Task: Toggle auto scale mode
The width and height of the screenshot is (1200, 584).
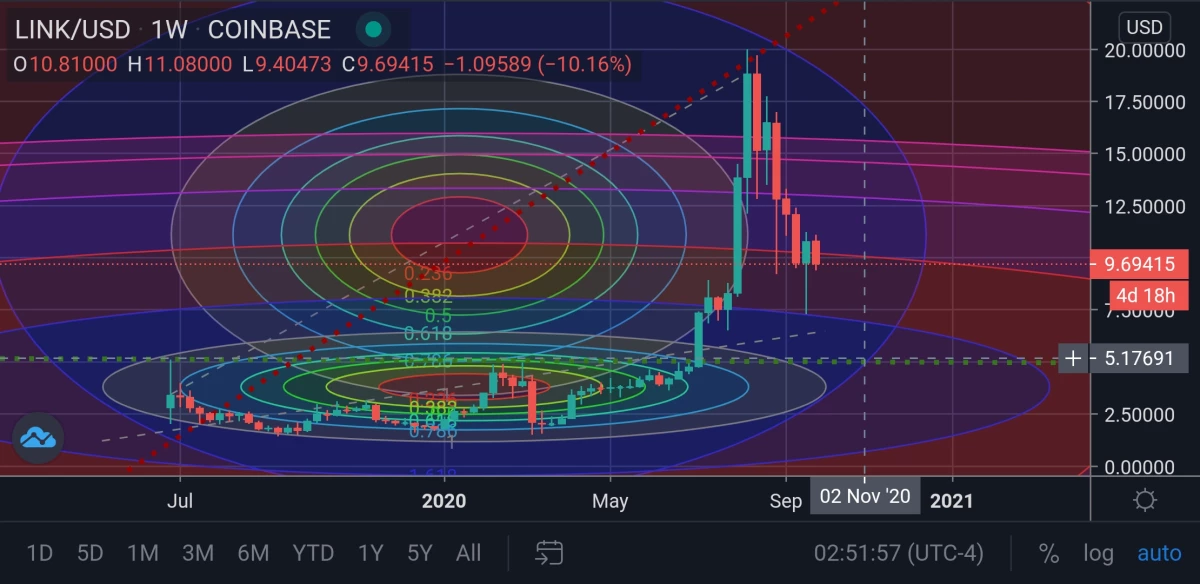Action: coord(1160,553)
